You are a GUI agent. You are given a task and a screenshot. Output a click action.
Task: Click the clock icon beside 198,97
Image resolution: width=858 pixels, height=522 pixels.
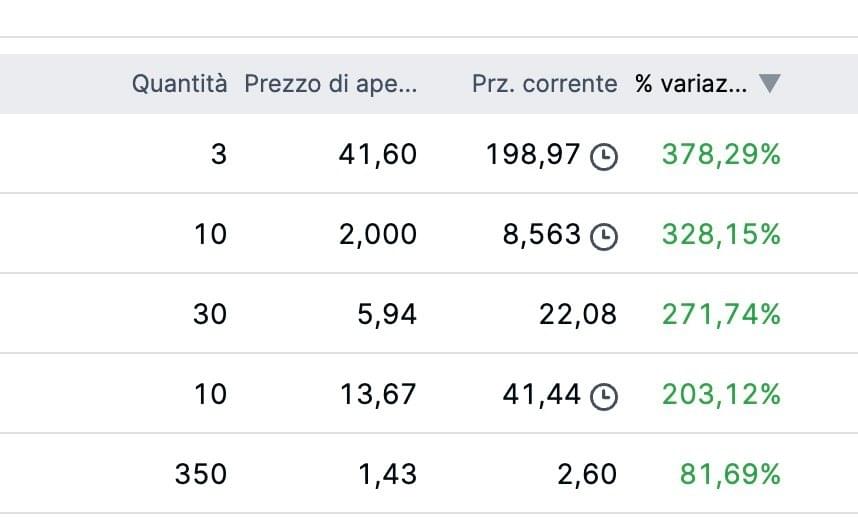coord(604,156)
